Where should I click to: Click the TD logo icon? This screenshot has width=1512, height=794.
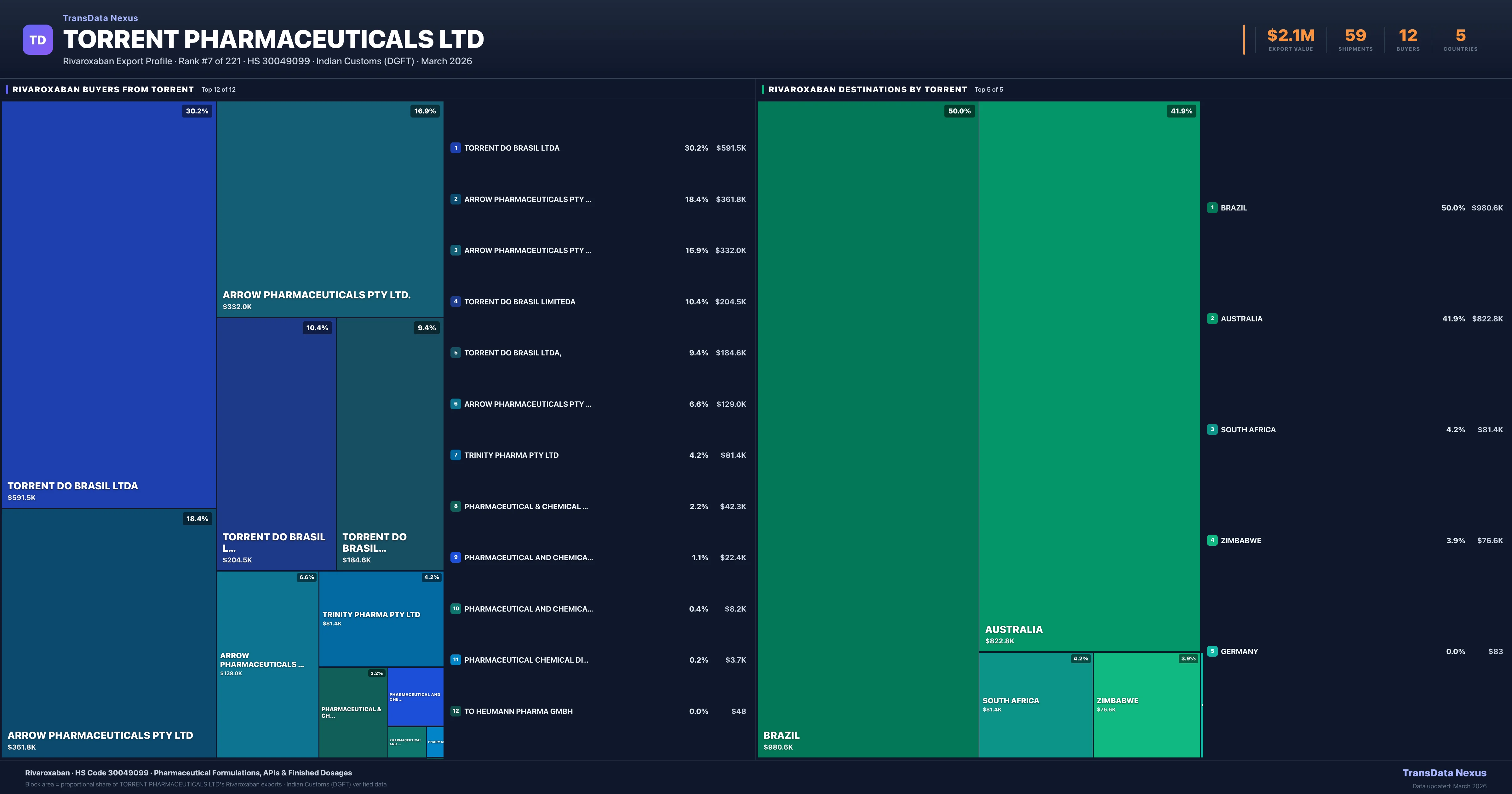37,40
